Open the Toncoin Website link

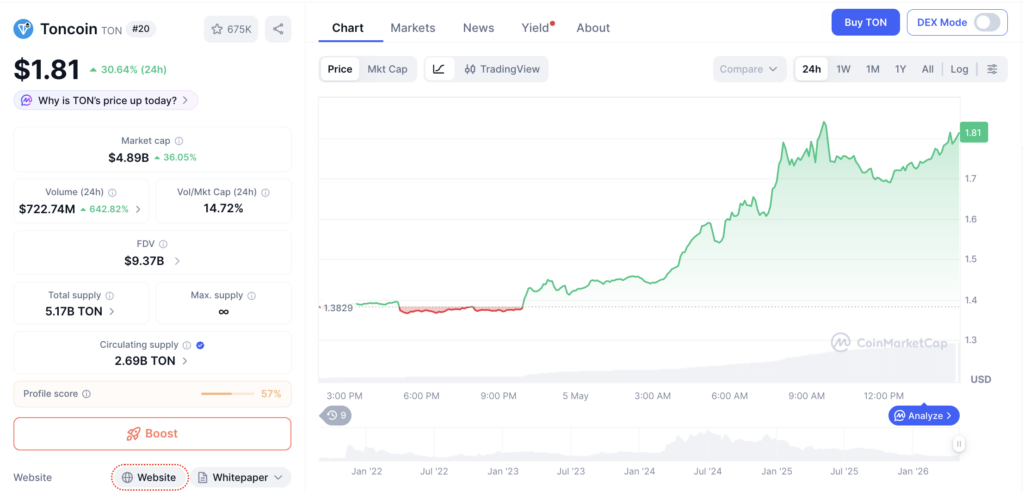point(150,477)
